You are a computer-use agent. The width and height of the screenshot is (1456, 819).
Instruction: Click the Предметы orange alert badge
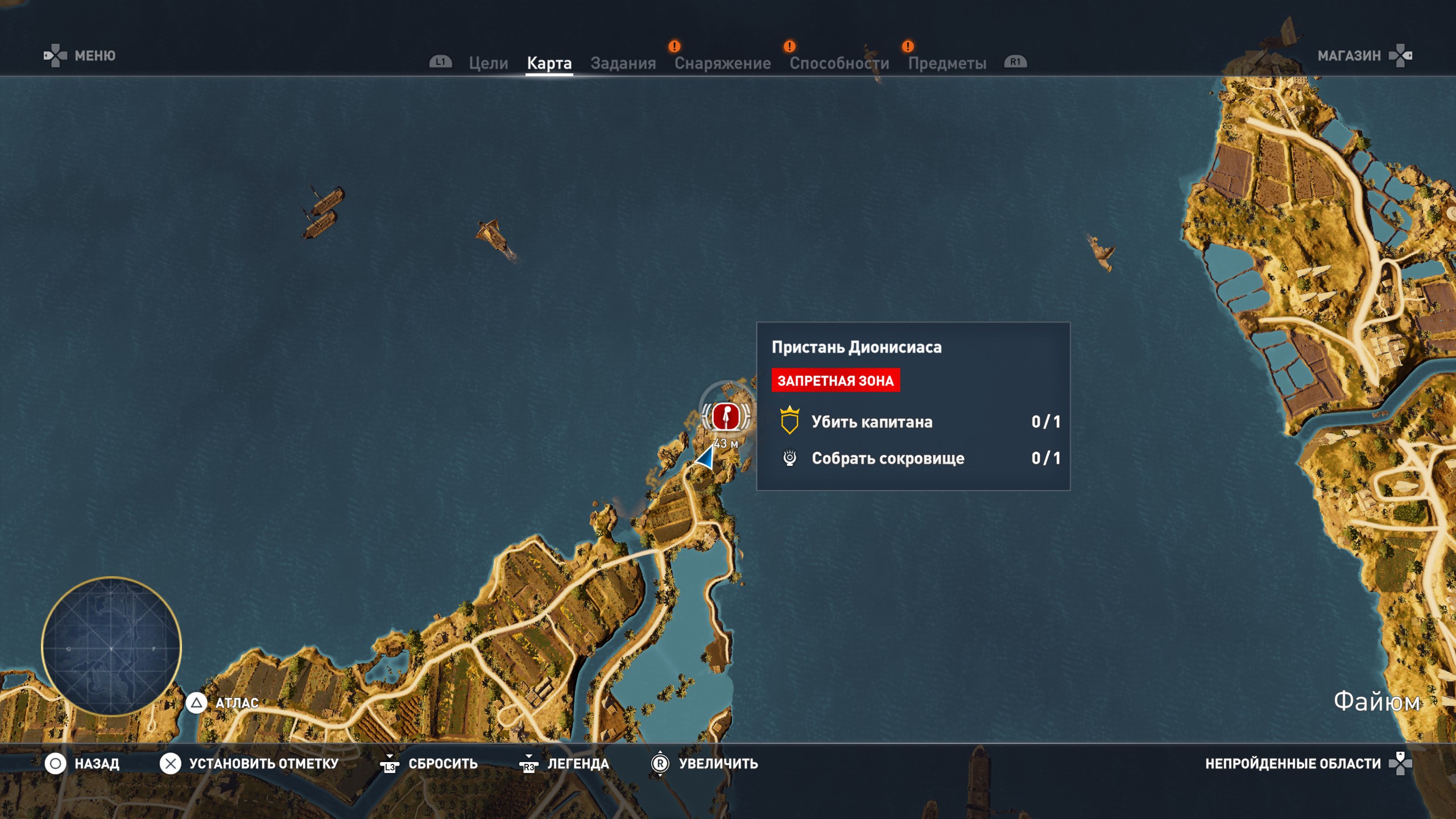(908, 46)
